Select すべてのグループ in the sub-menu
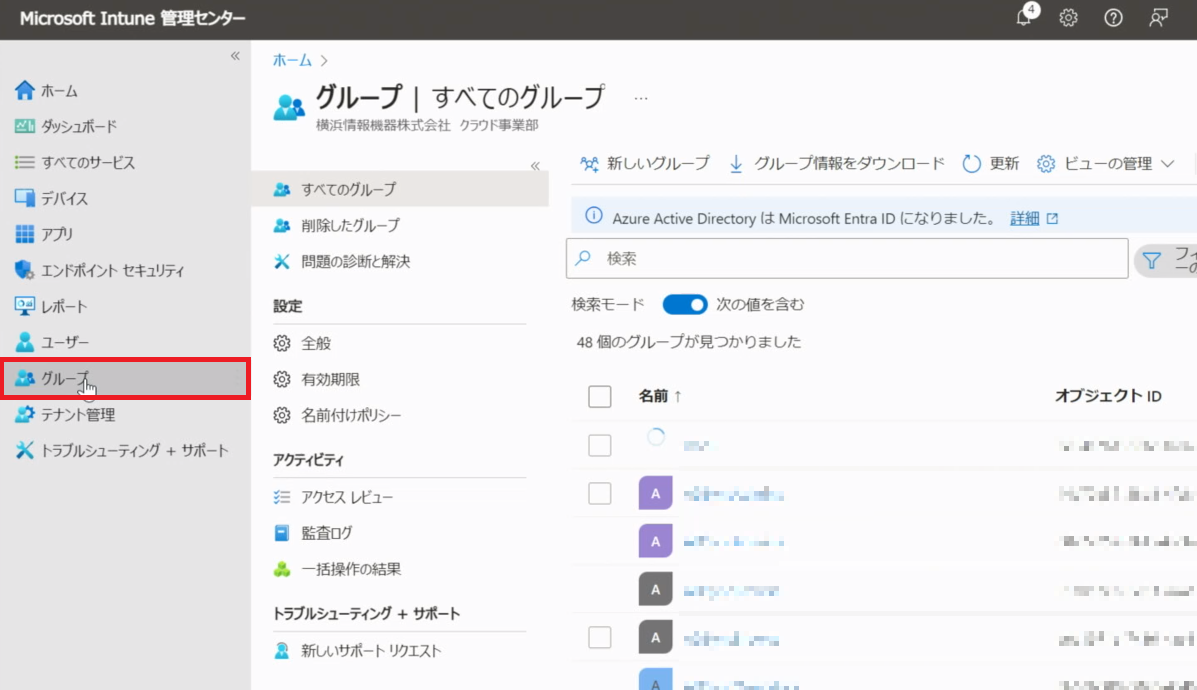1197x690 pixels. (400, 189)
